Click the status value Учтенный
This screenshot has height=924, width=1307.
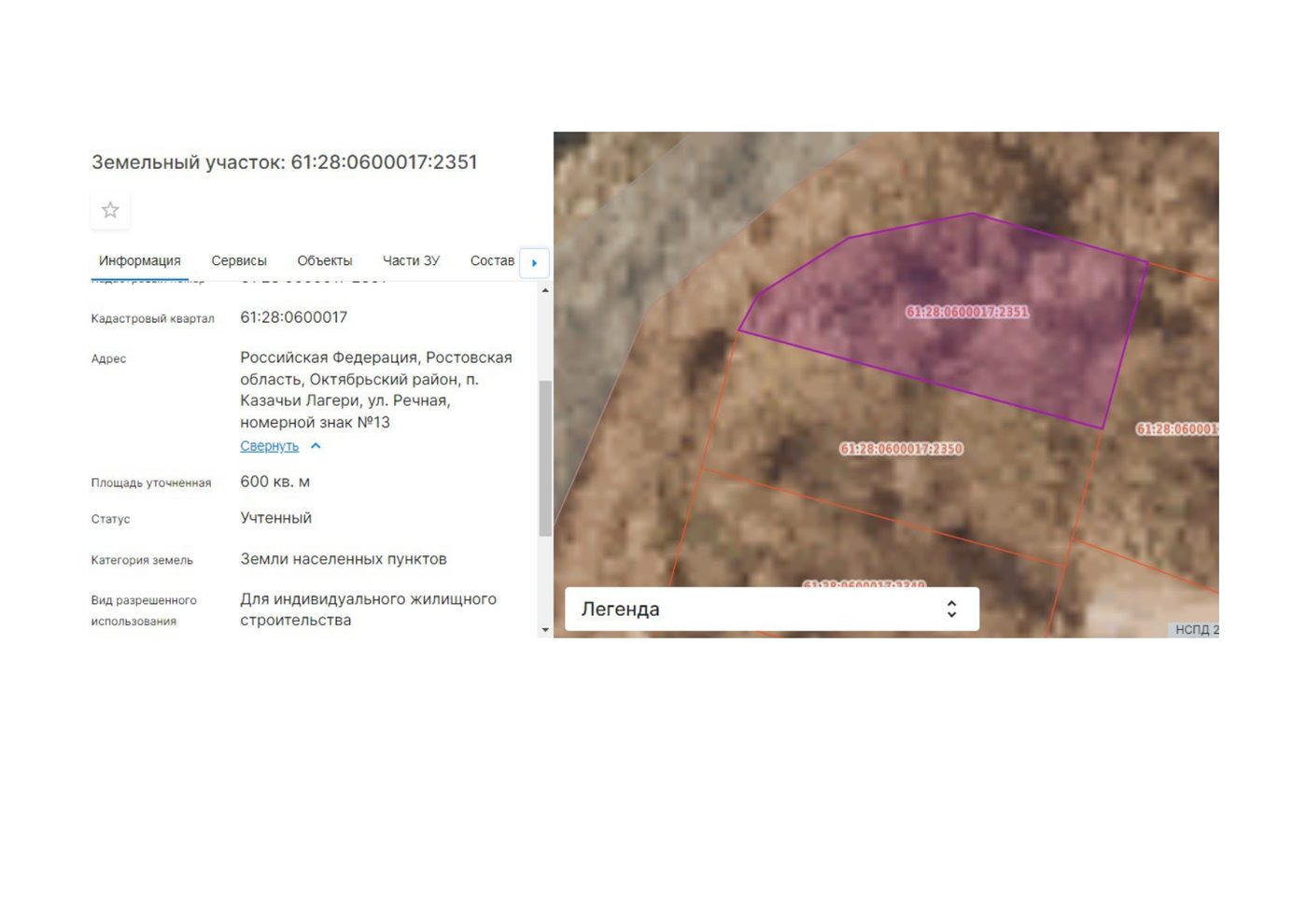point(275,518)
